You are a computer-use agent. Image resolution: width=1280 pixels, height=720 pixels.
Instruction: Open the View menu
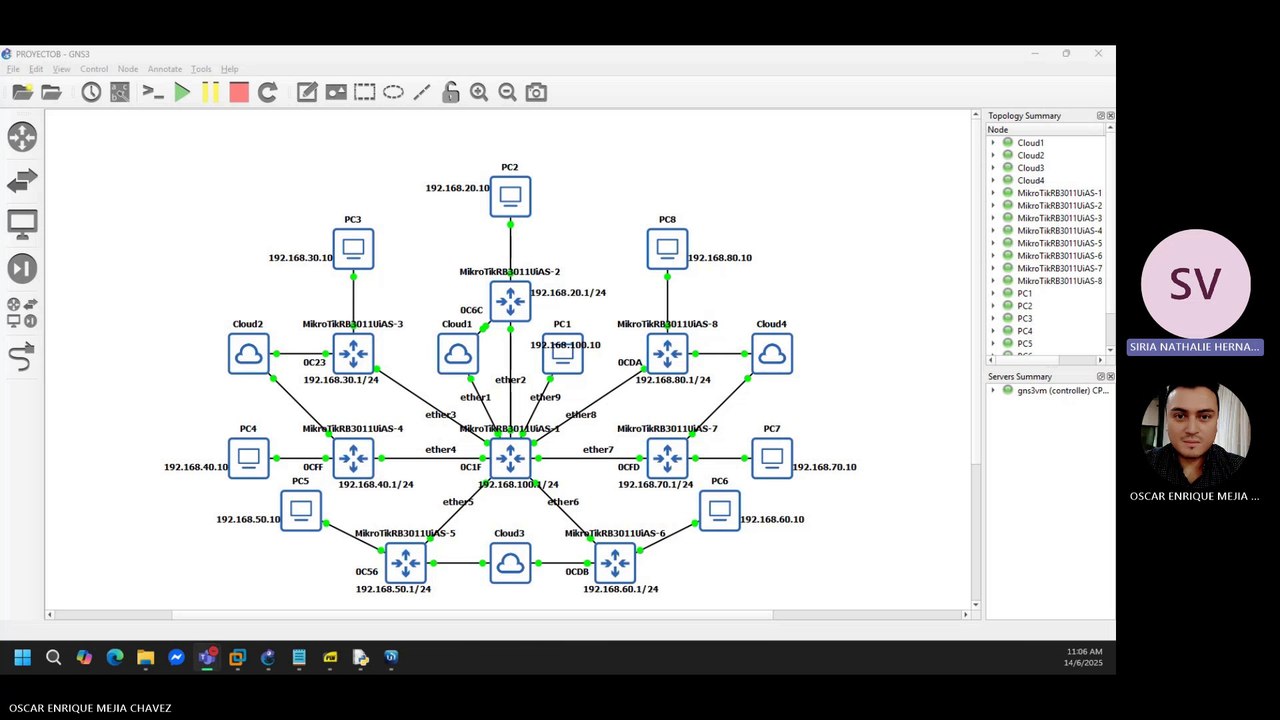point(62,69)
